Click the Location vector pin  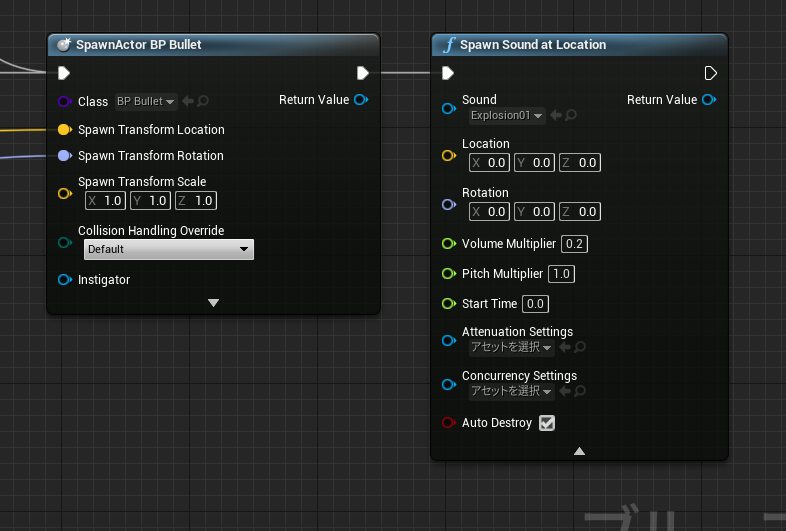point(449,155)
